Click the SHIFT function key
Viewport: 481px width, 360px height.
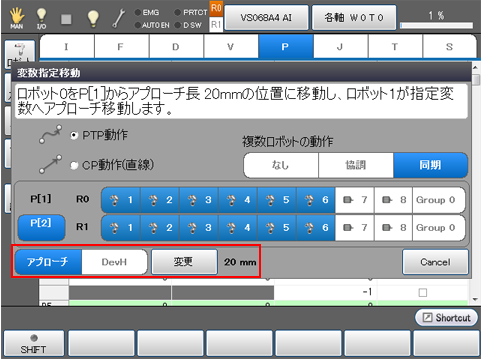click(x=34, y=343)
